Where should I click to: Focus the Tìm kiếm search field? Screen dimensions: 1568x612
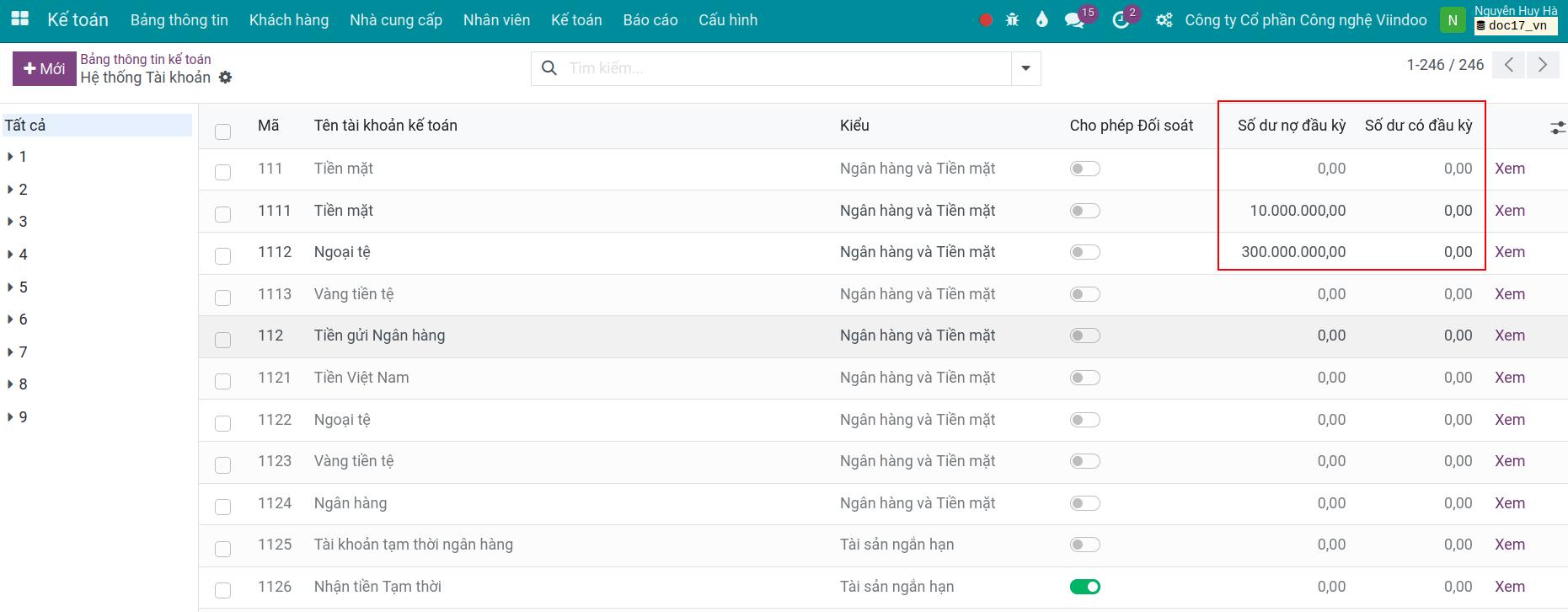(x=788, y=68)
